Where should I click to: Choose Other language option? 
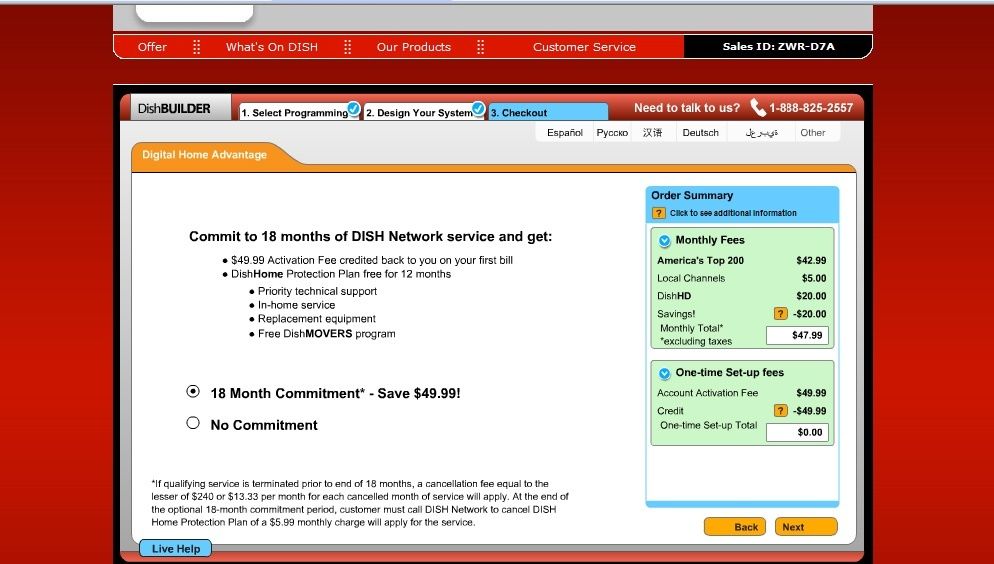[813, 132]
